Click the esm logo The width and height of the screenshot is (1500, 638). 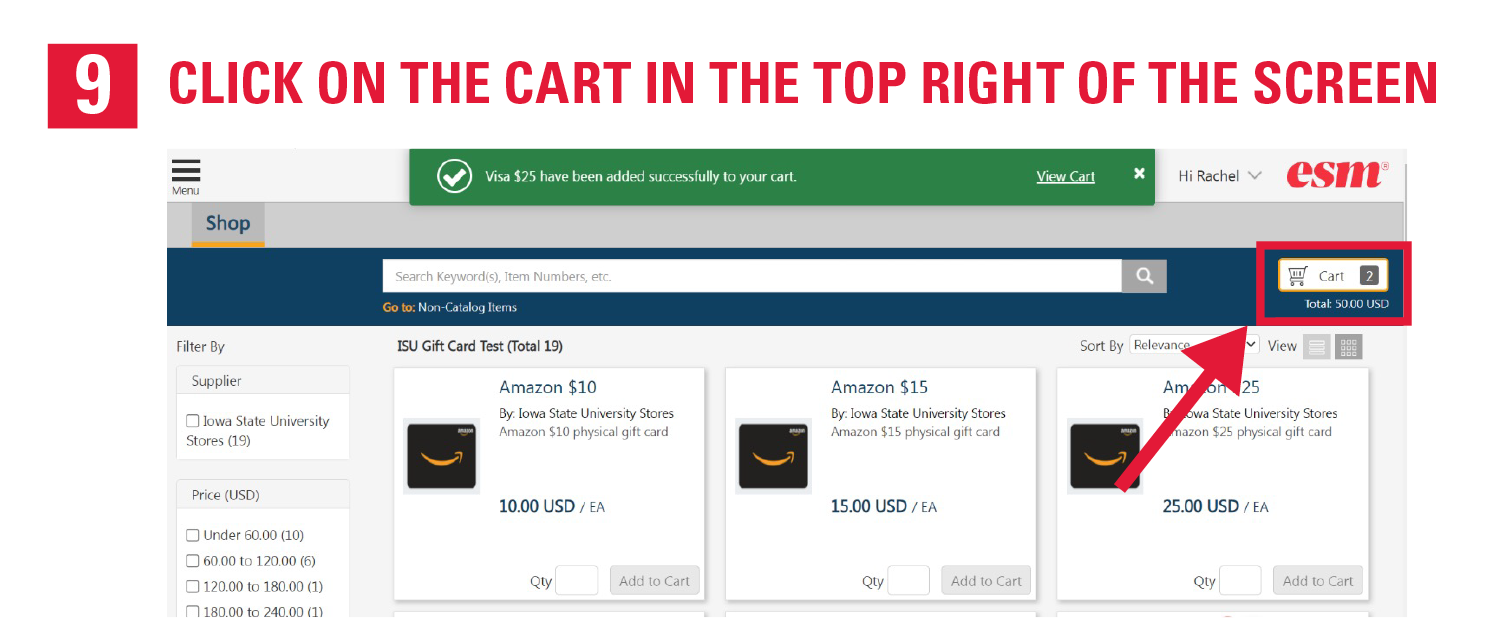click(x=1337, y=175)
